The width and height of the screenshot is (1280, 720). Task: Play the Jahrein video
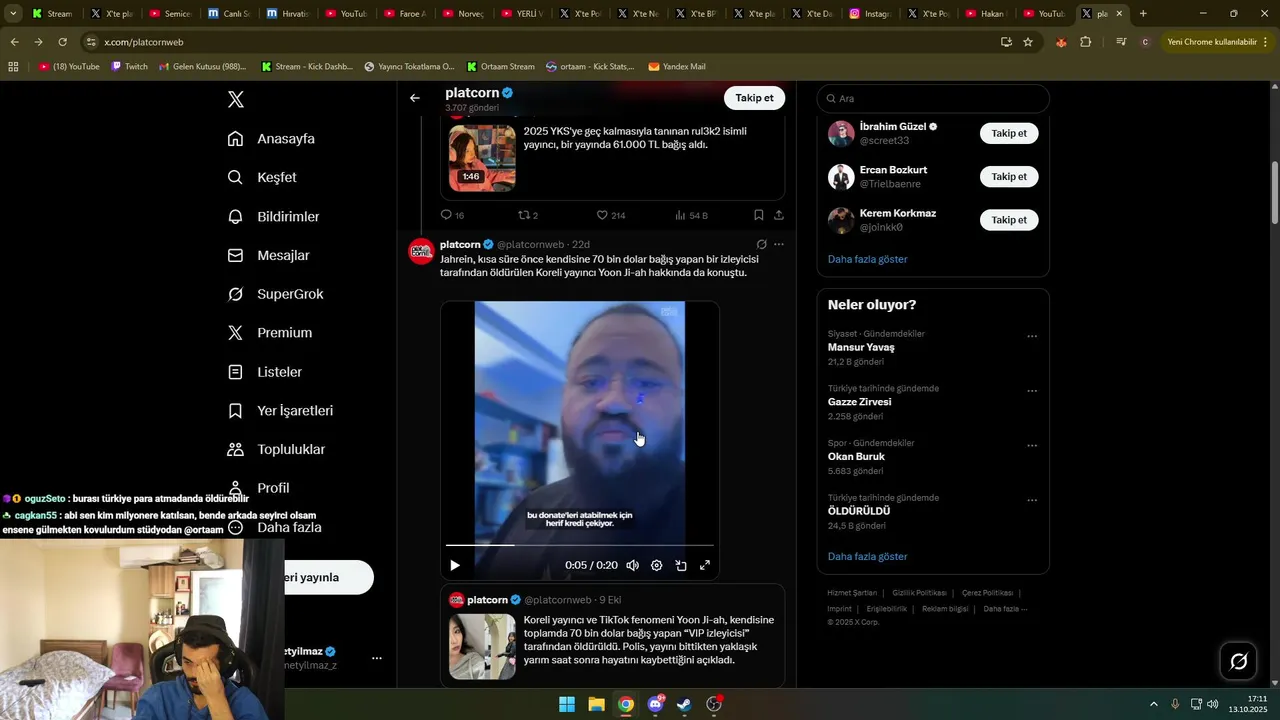point(455,565)
